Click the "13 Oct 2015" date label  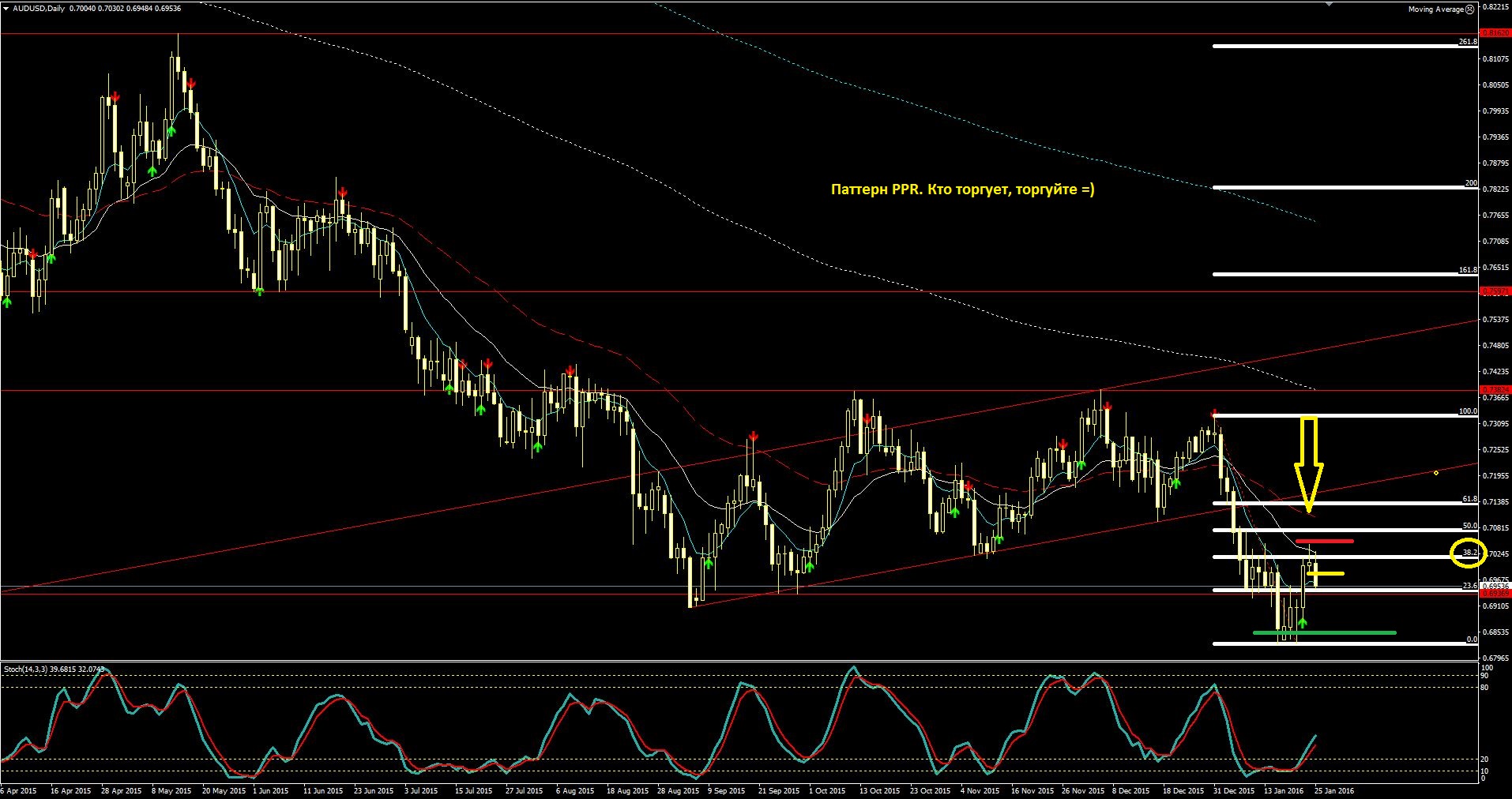(879, 790)
